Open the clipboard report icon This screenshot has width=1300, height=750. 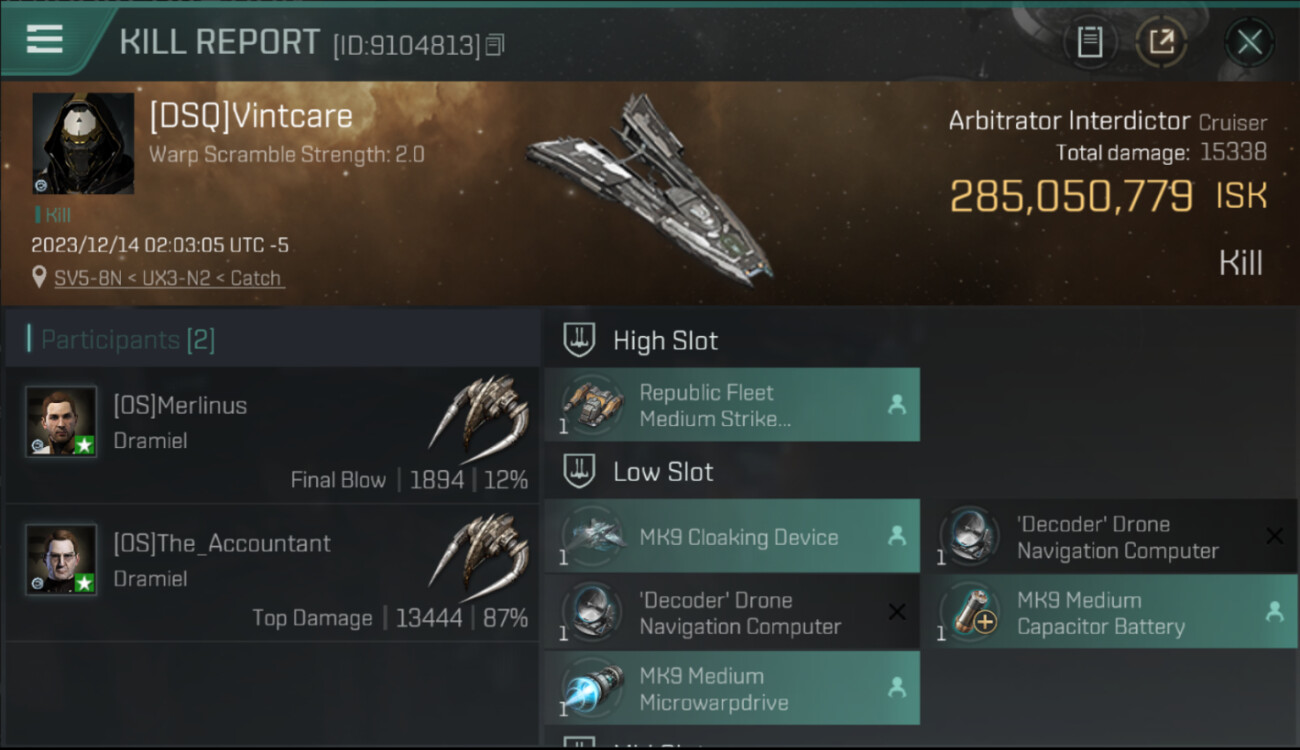click(x=1089, y=42)
